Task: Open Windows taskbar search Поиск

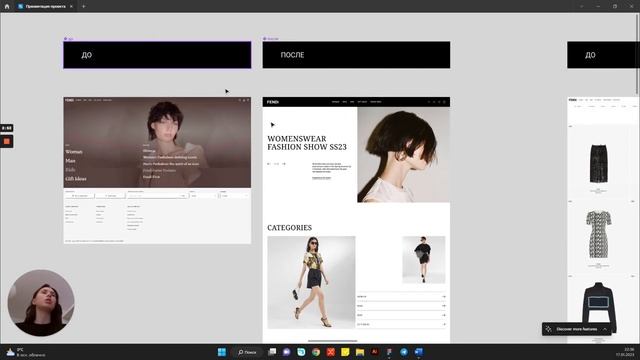Action: [x=247, y=352]
